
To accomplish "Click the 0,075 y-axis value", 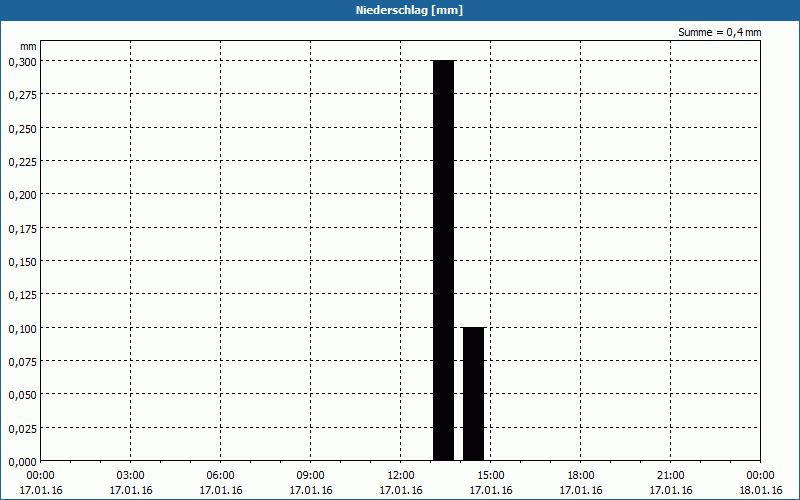I will tap(22, 362).
